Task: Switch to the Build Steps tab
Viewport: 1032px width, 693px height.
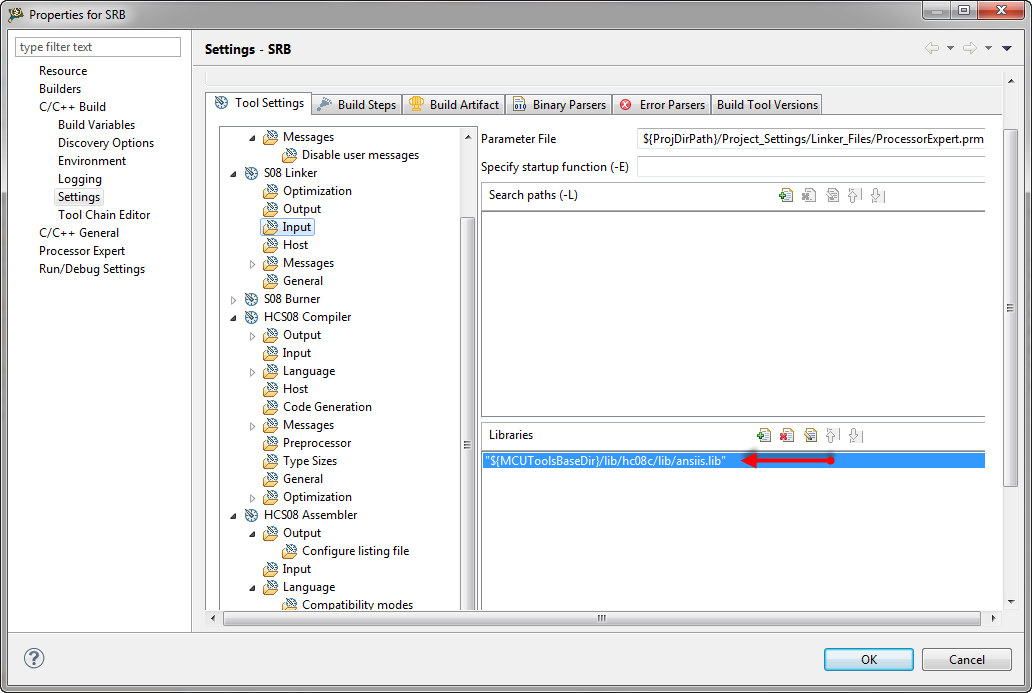Action: click(357, 104)
